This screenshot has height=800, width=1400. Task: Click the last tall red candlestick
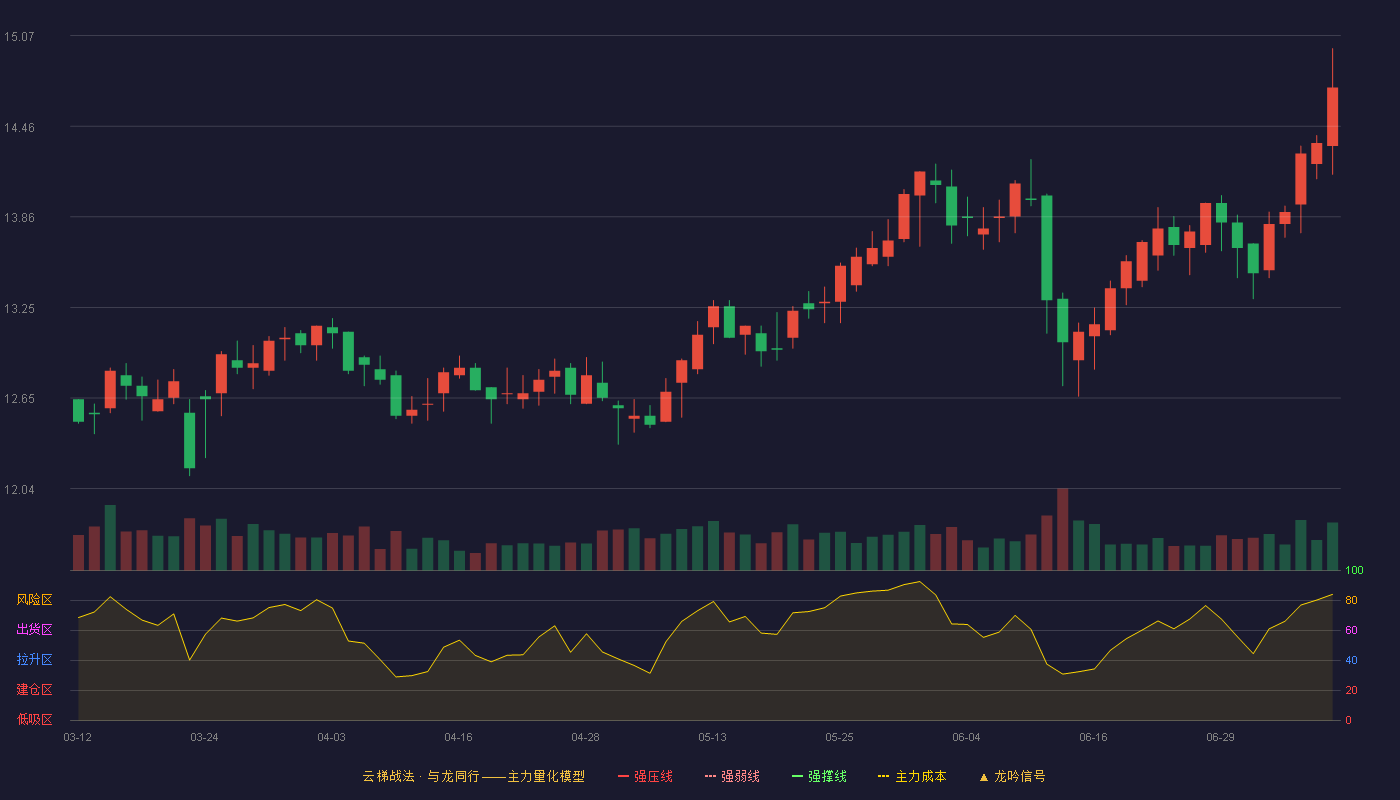tap(1332, 116)
